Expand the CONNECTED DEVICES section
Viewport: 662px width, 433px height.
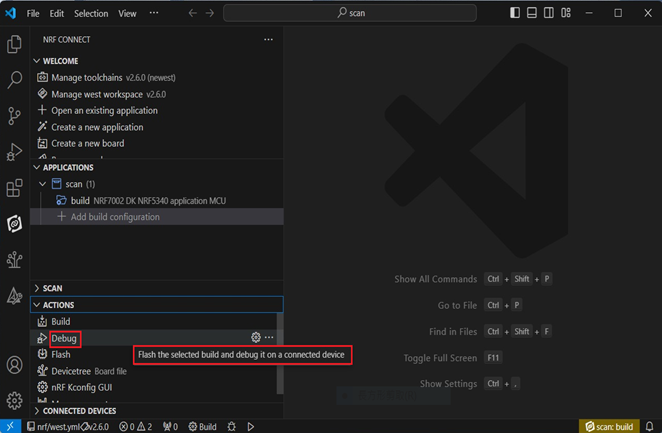[x=79, y=411]
